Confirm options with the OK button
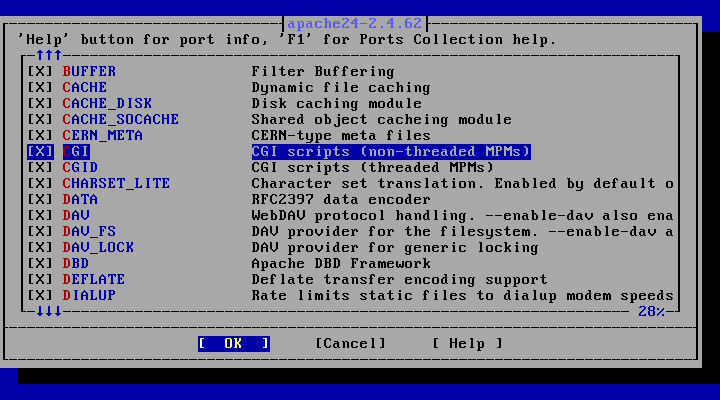 [x=234, y=344]
